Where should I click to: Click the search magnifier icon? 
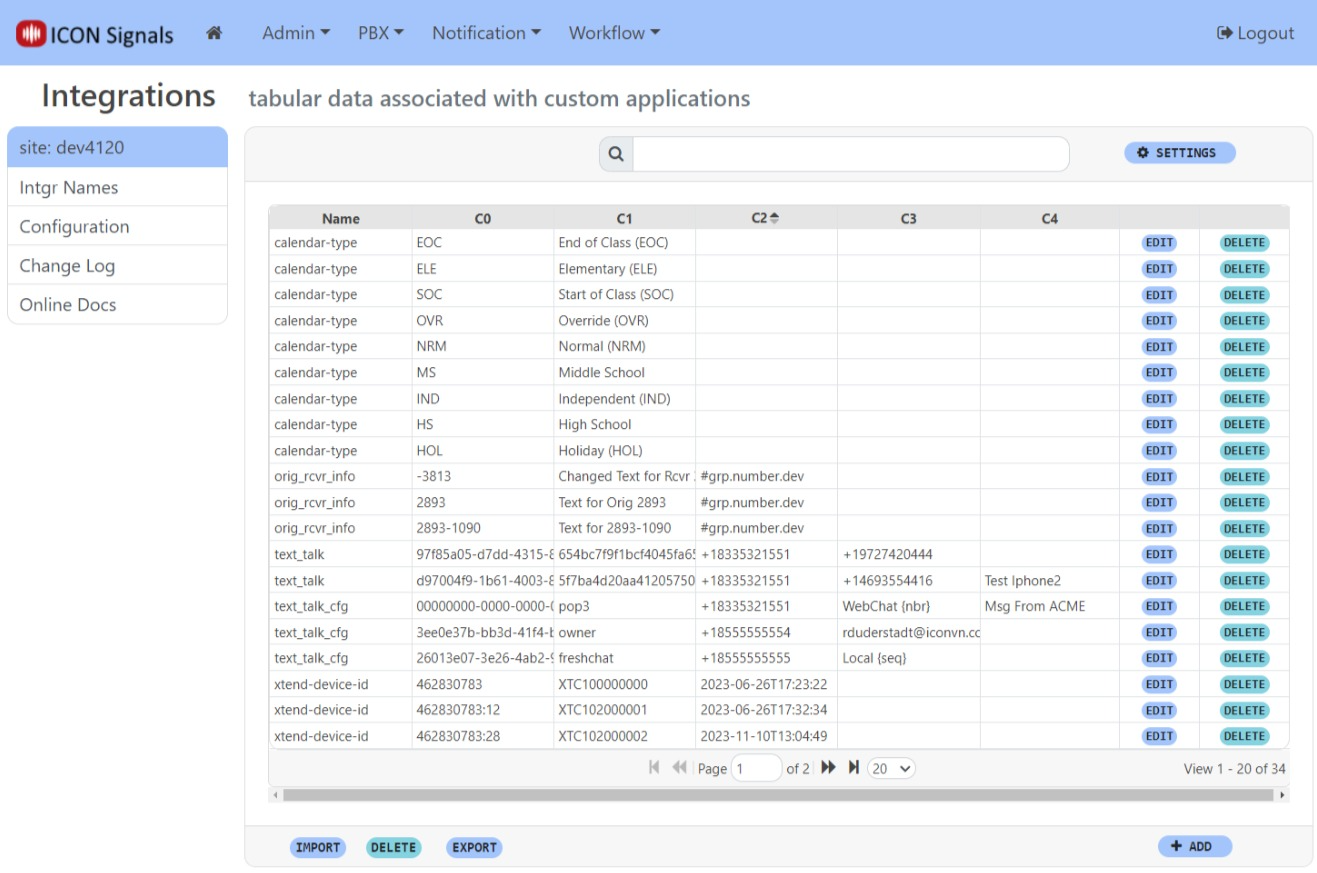coord(616,154)
